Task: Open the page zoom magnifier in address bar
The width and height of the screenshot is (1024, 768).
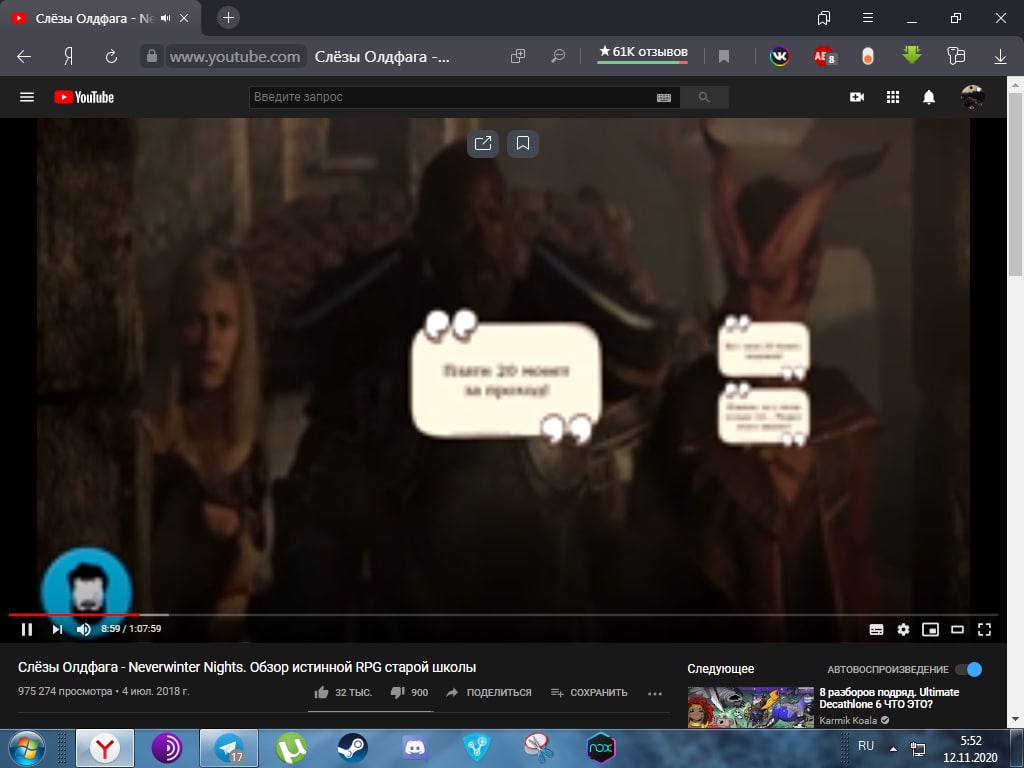Action: click(x=558, y=57)
